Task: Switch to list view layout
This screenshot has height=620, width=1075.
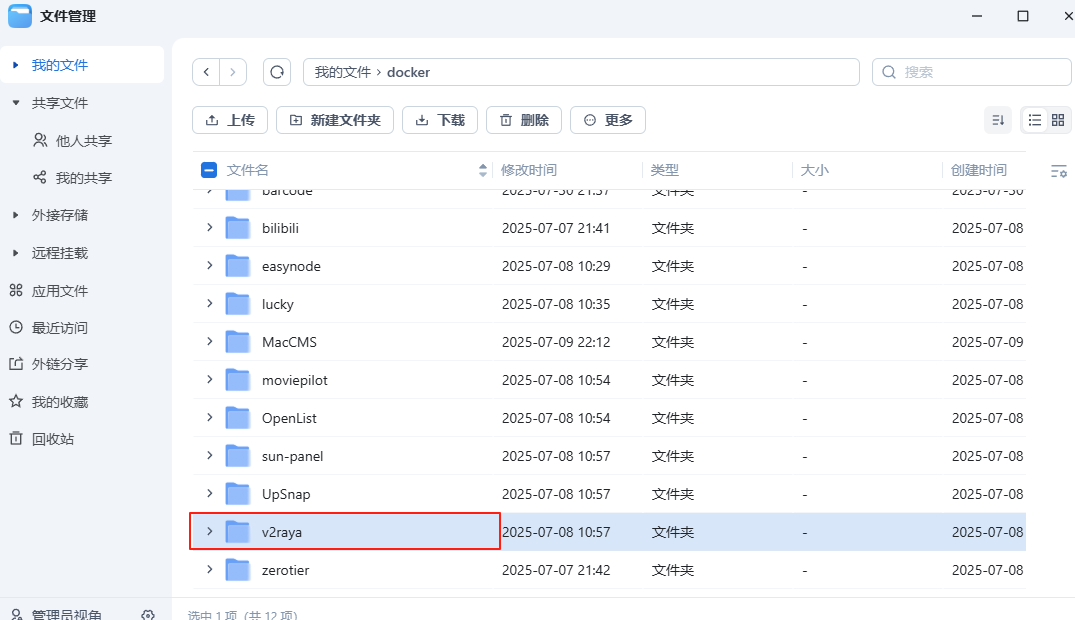Action: [1035, 120]
